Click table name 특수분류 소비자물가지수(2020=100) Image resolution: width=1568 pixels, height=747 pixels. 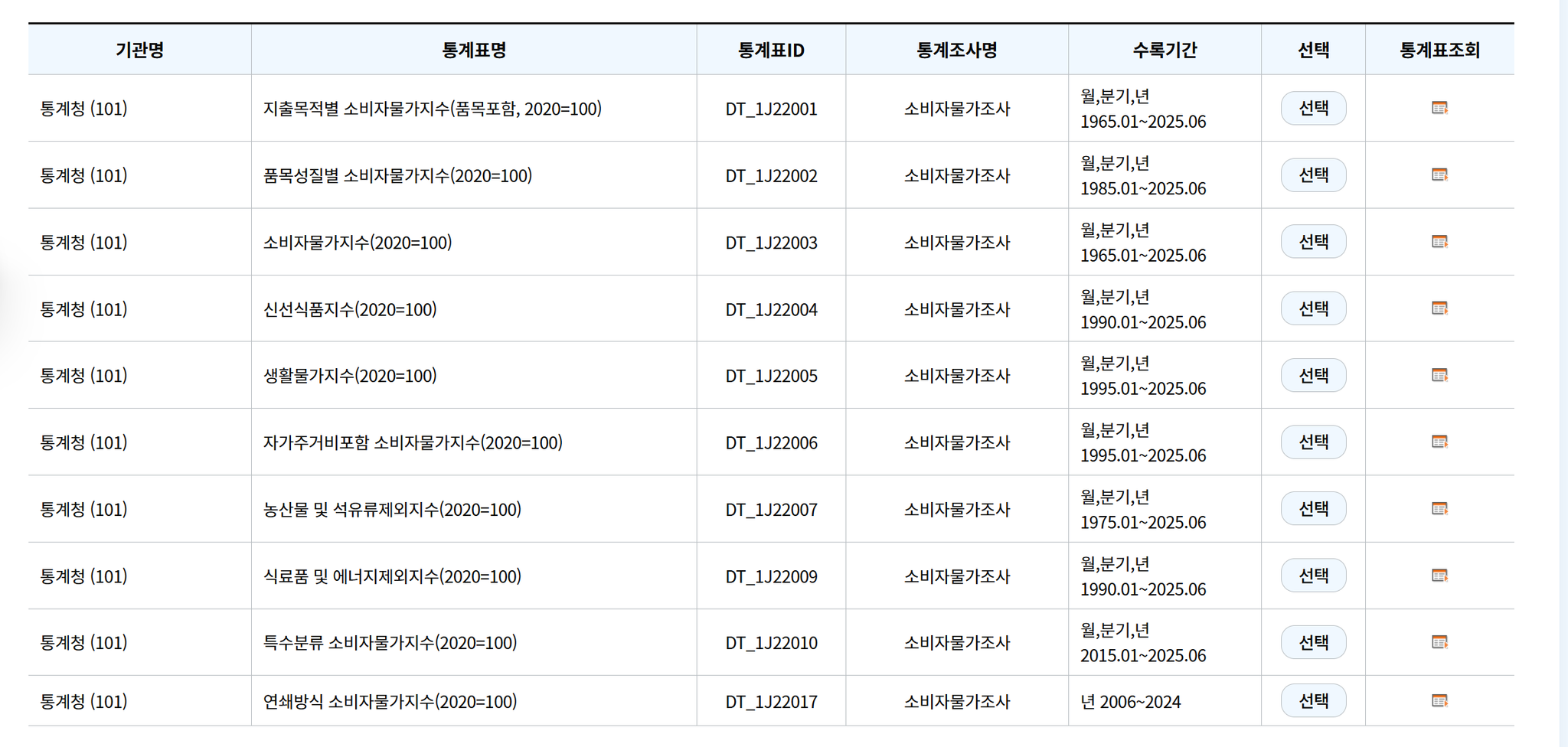pos(390,643)
